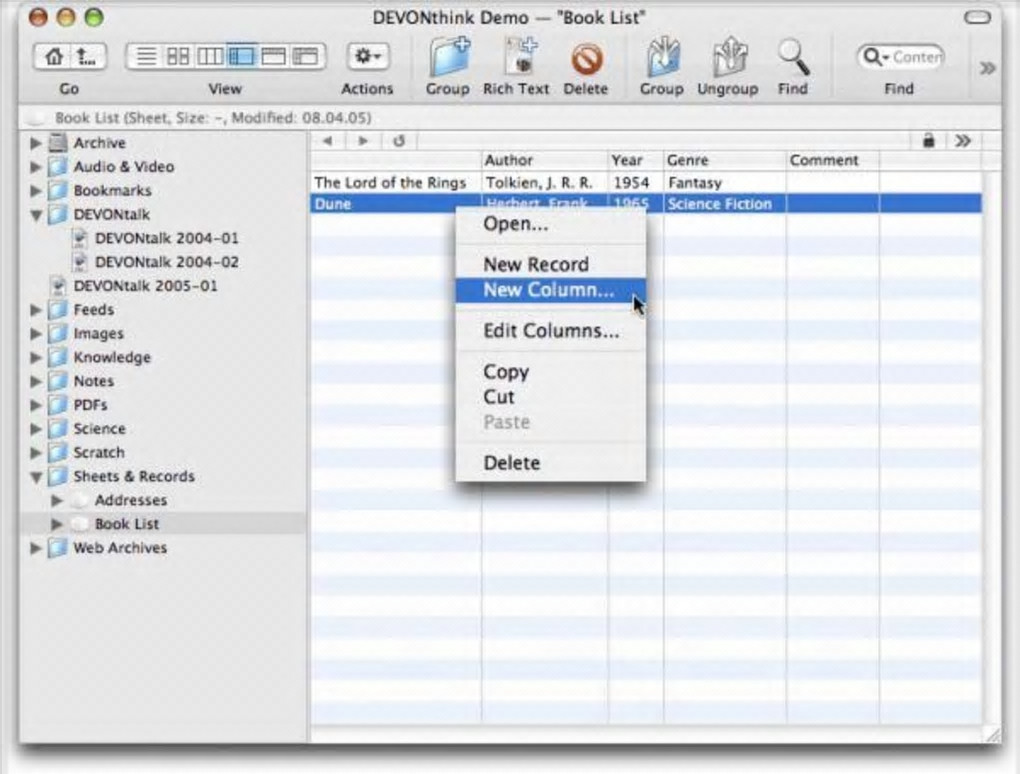This screenshot has width=1020, height=774.
Task: Sort by the Author column header
Action: (544, 161)
